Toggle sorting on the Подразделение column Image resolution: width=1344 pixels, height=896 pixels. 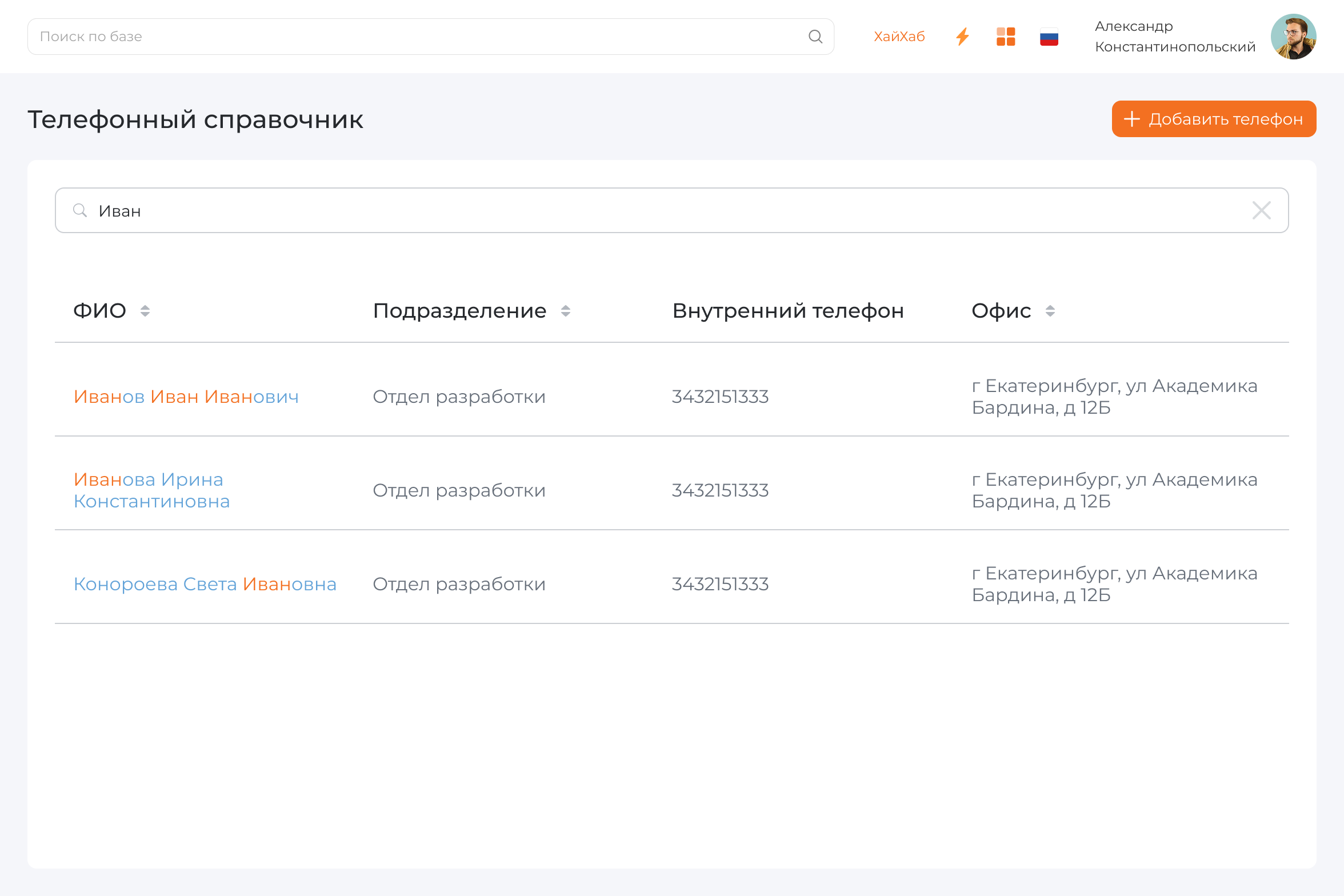[566, 310]
